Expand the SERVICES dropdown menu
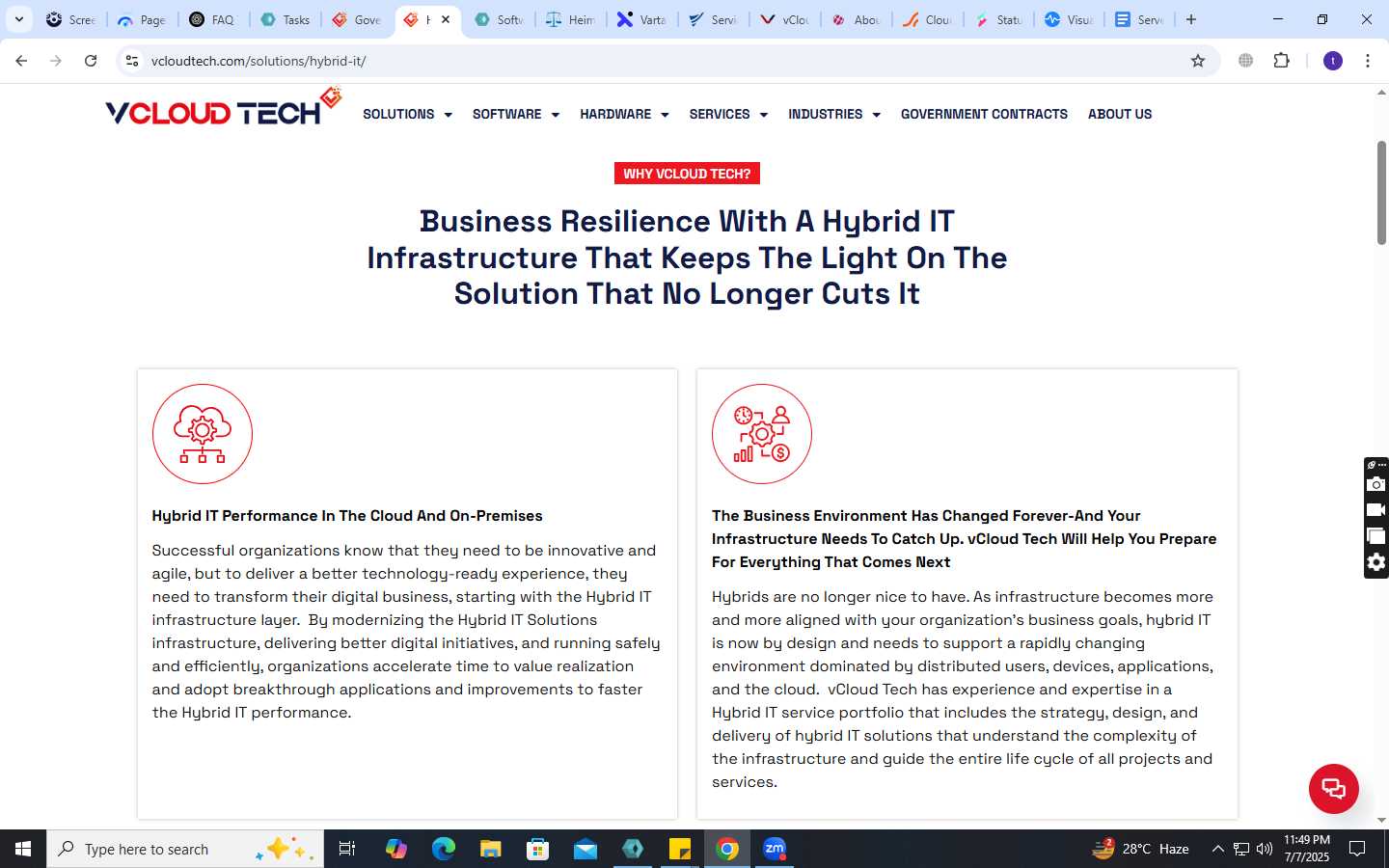This screenshot has width=1389, height=868. pos(728,114)
